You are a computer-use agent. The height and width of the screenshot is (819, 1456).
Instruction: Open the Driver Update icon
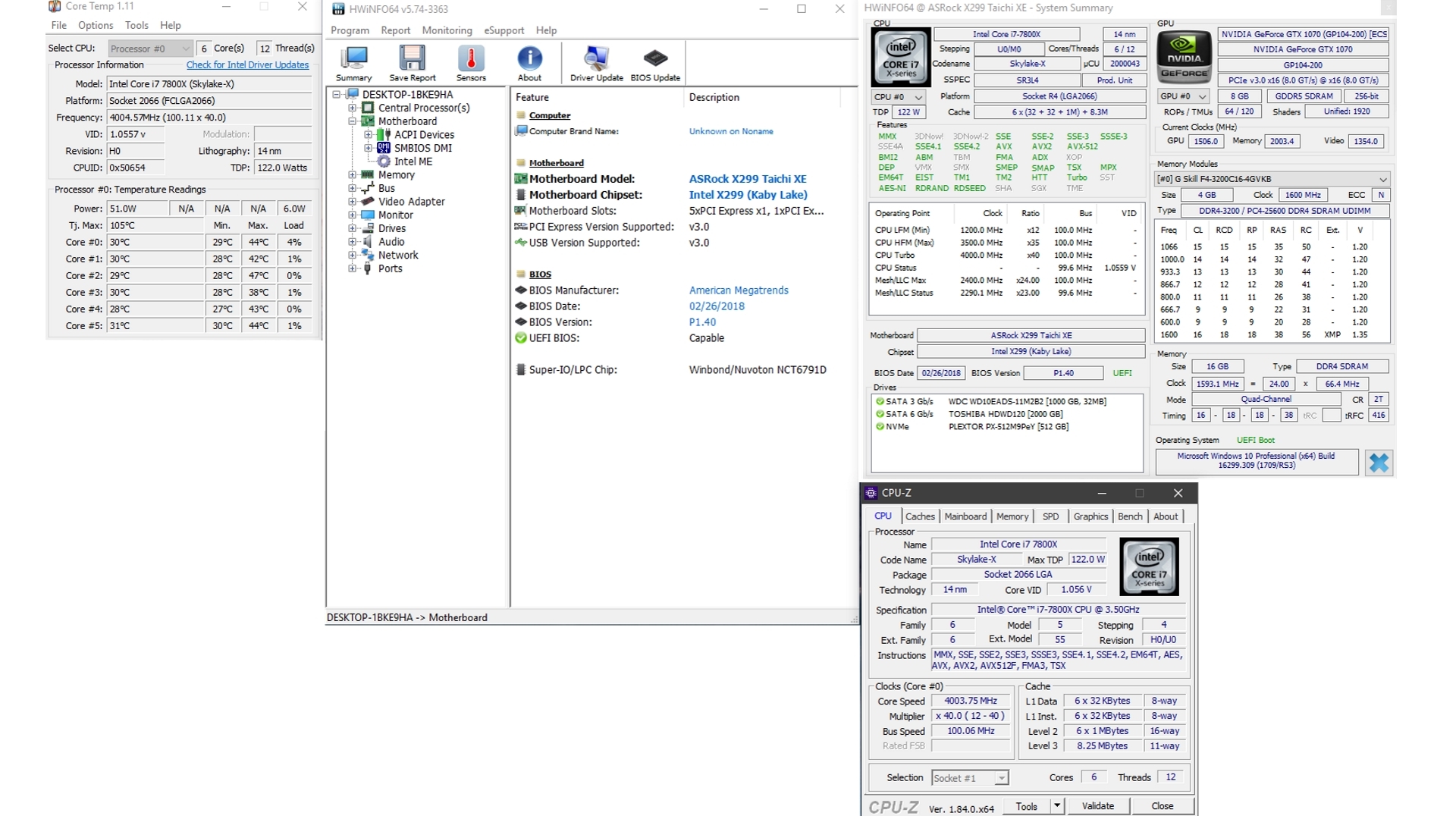(x=596, y=64)
